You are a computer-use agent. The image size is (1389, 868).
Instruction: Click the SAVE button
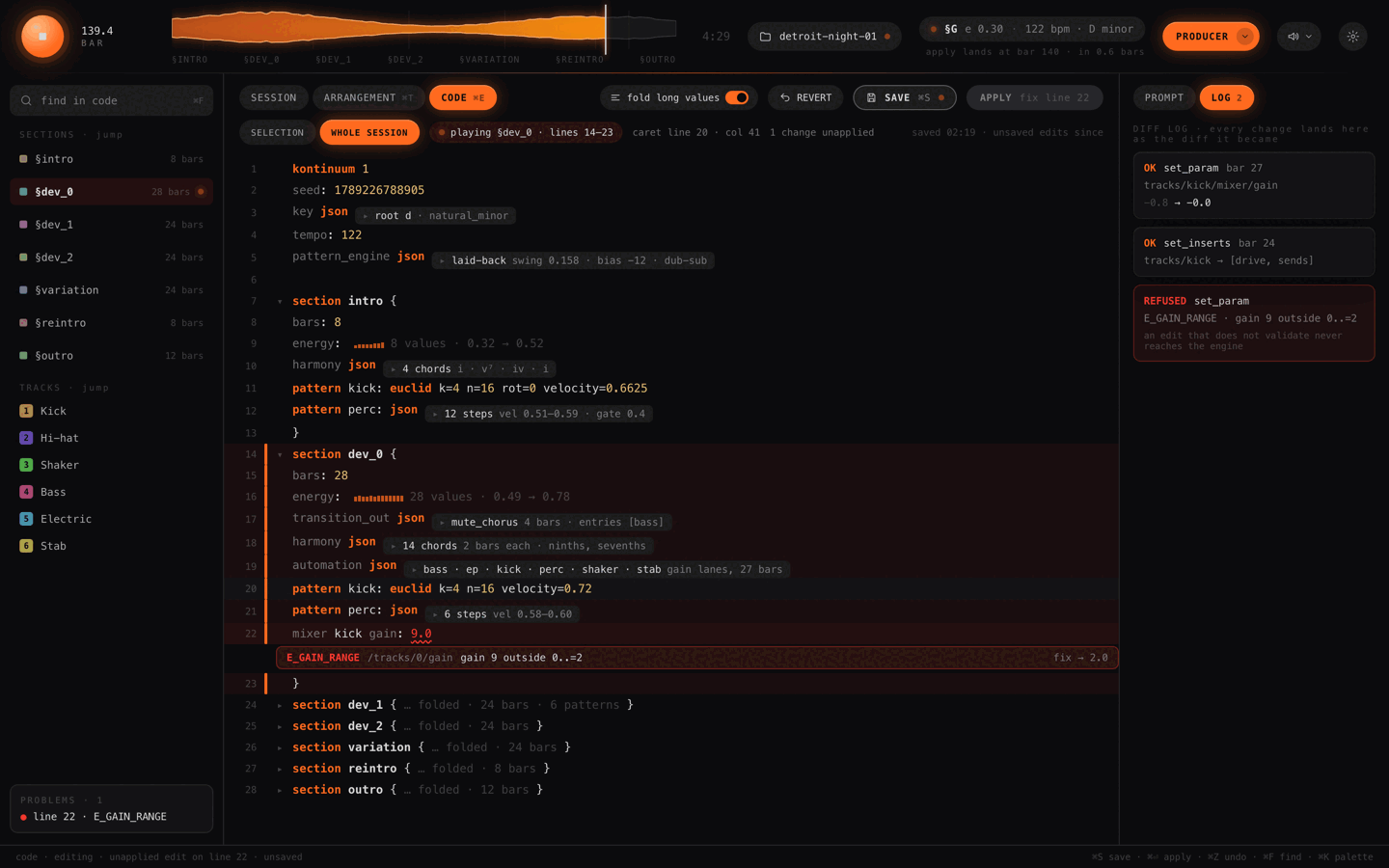tap(905, 97)
